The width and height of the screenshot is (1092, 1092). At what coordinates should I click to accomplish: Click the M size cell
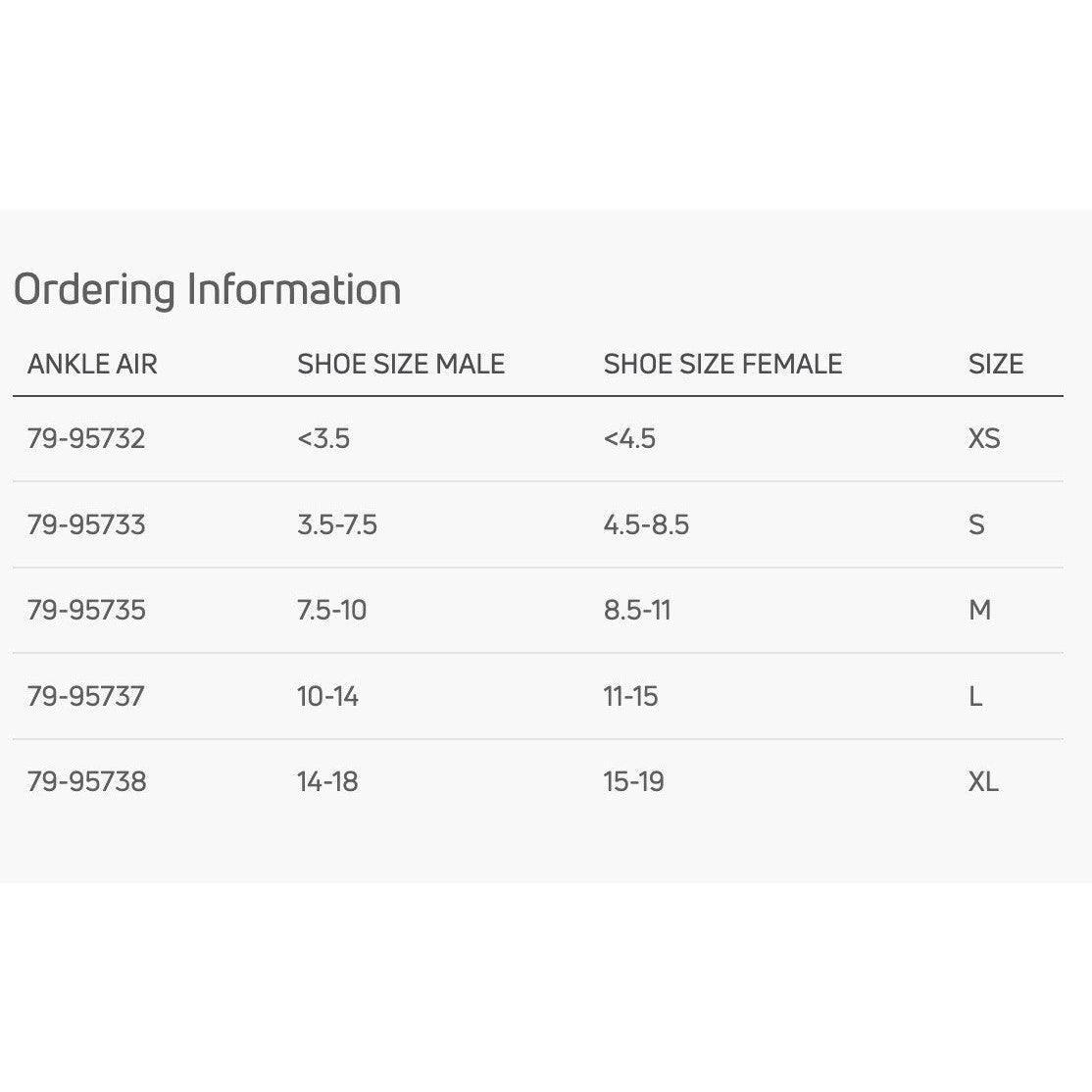click(x=979, y=611)
